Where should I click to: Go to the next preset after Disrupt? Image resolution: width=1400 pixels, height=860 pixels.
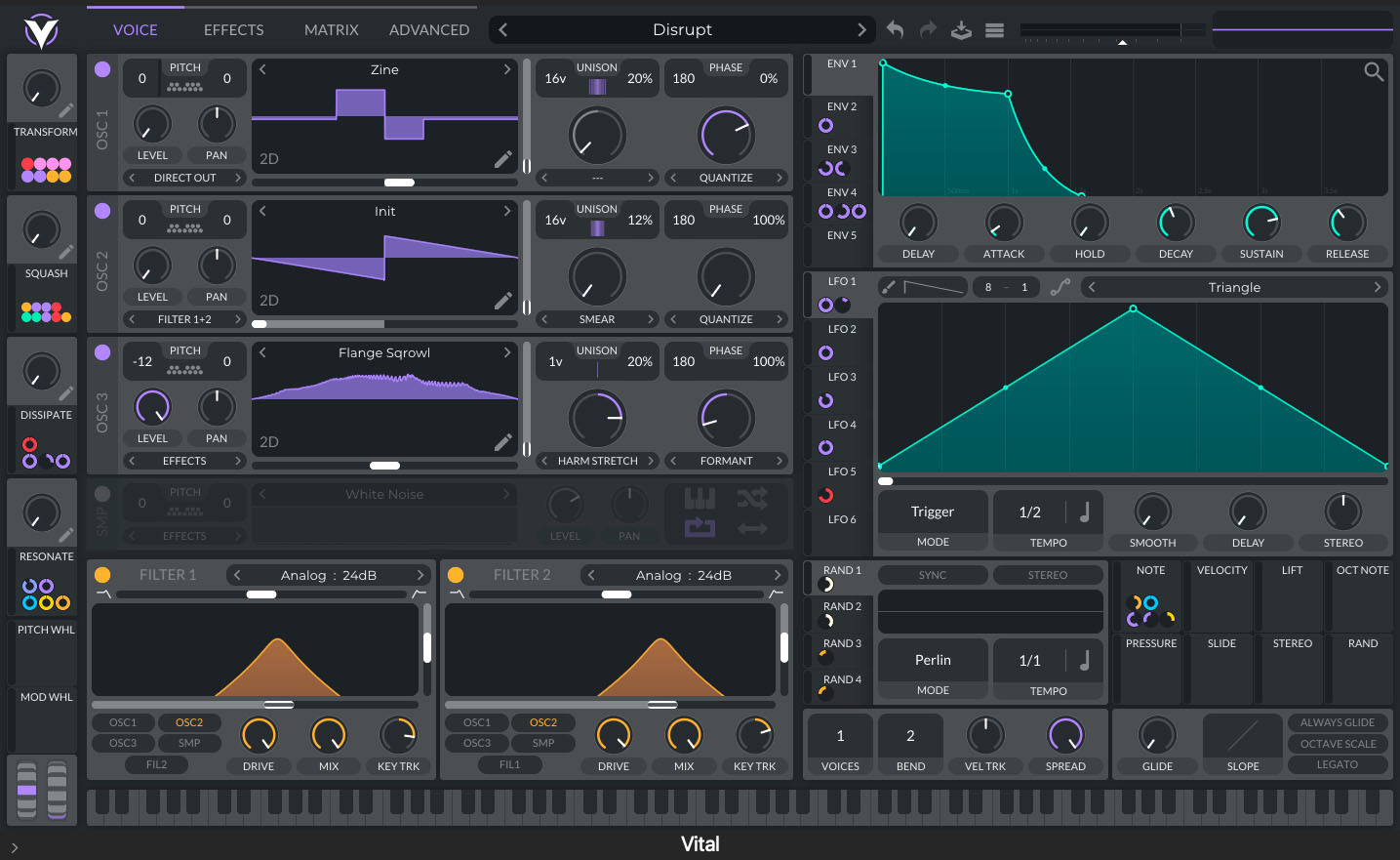861,29
